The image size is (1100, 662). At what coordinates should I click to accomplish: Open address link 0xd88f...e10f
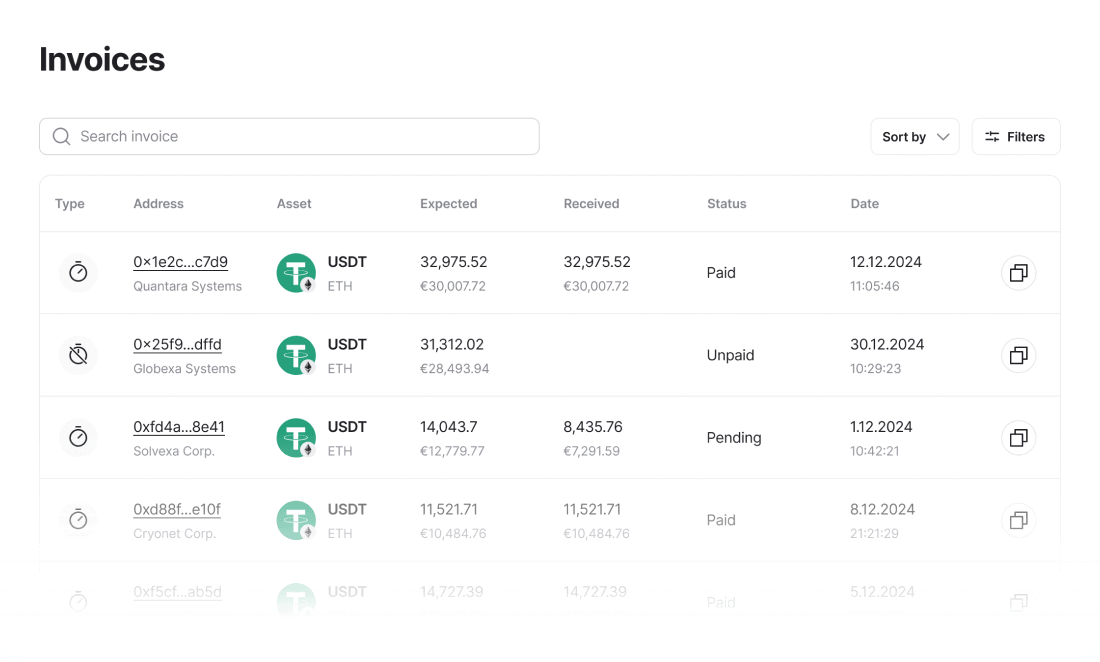click(176, 509)
